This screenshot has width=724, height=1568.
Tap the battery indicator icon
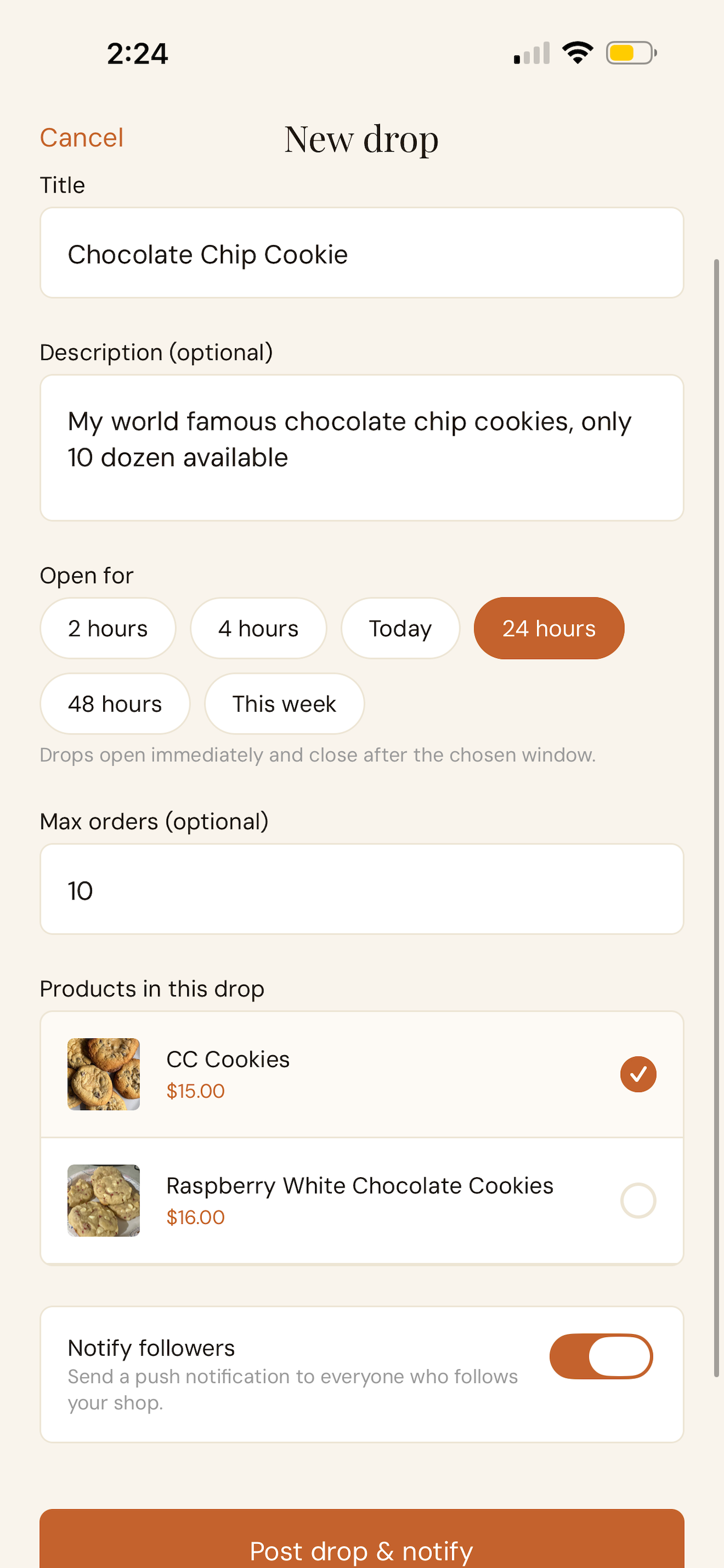[631, 53]
